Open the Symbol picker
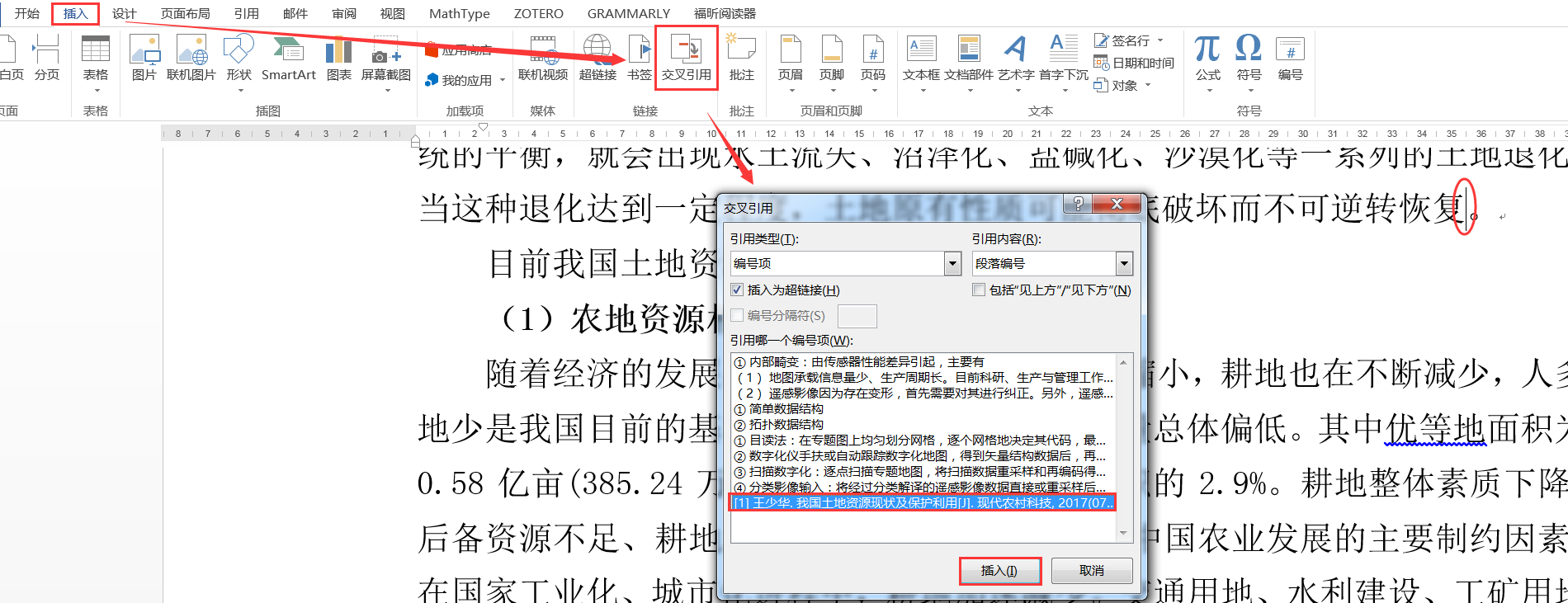 pyautogui.click(x=1249, y=59)
